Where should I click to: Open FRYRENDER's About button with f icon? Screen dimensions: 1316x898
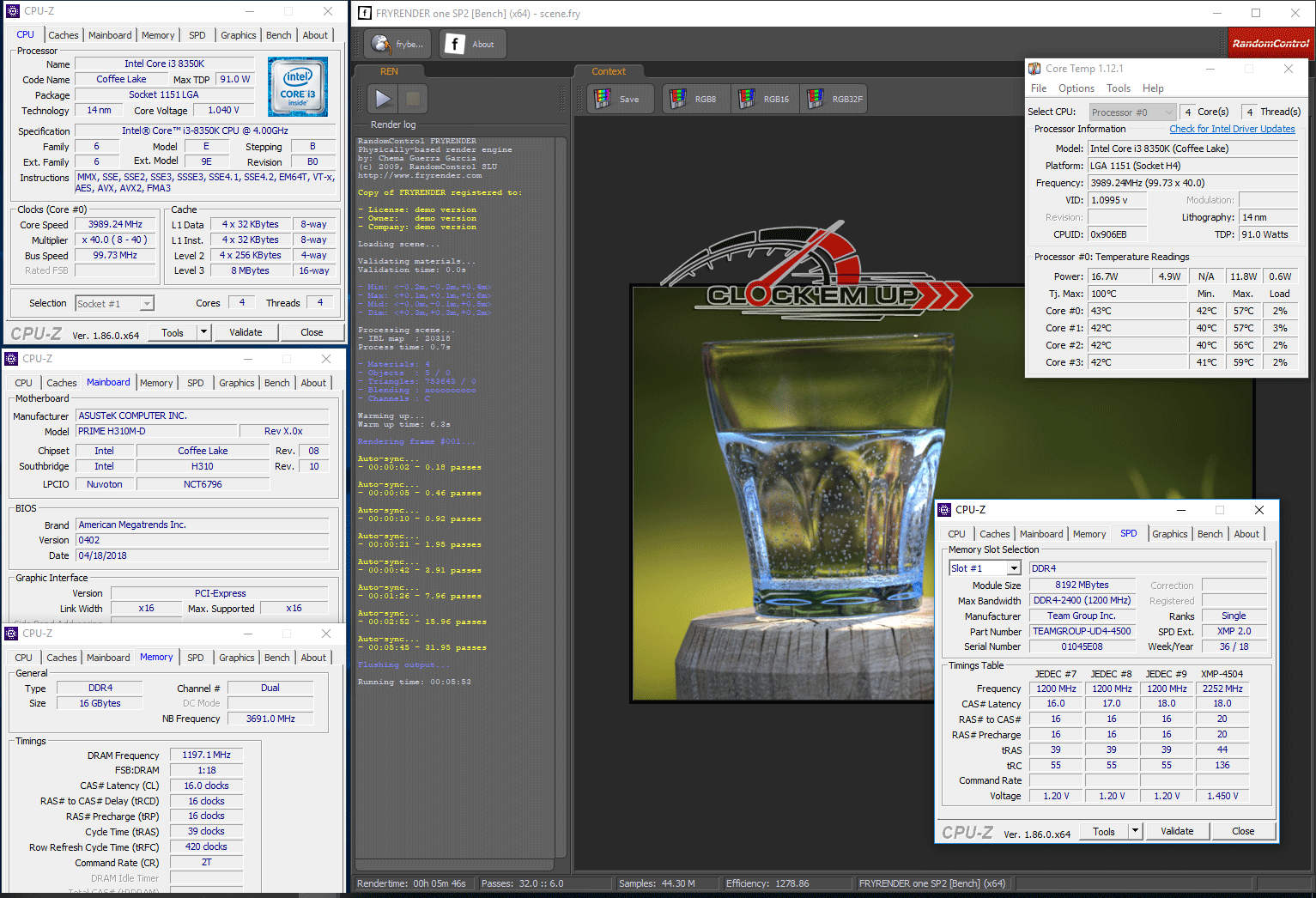click(471, 44)
